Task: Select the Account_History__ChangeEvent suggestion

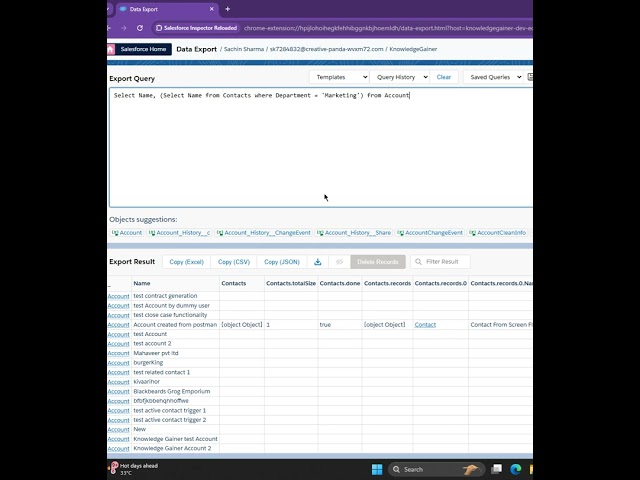Action: click(x=264, y=233)
